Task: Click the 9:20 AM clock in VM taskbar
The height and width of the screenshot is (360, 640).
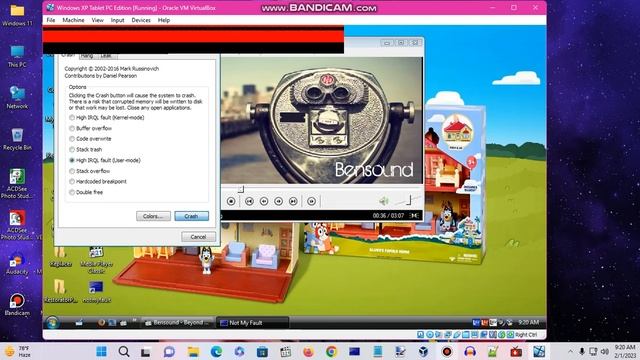Action: (529, 322)
